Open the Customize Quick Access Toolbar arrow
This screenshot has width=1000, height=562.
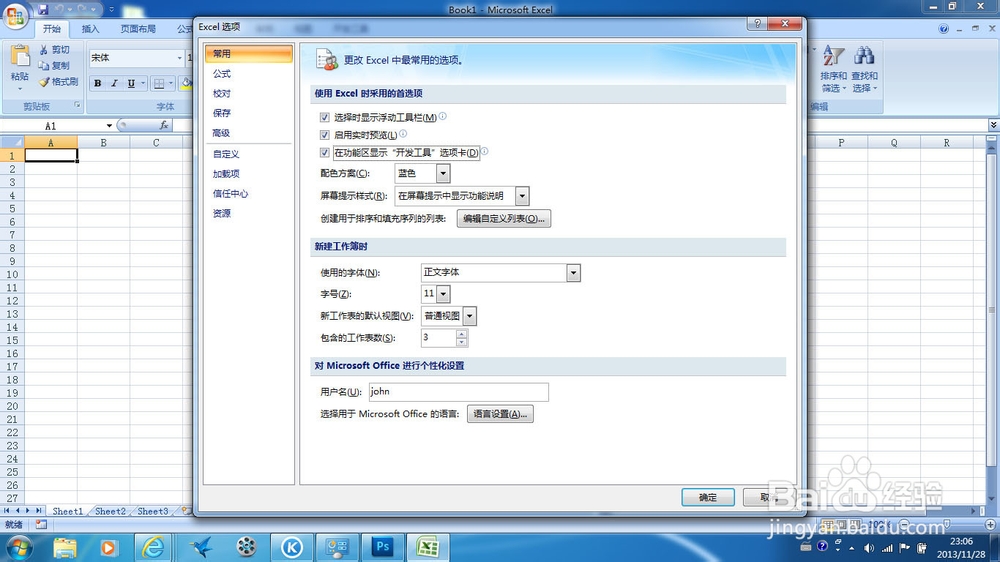point(111,10)
